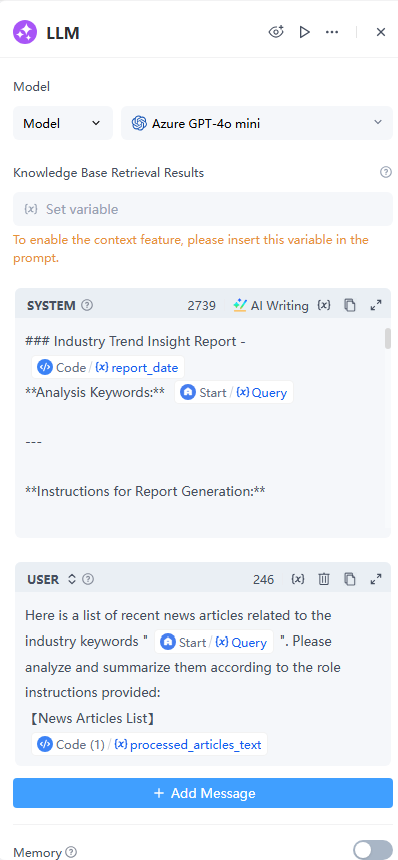The width and height of the screenshot is (398, 860).
Task: Close the LLM panel
Action: 381,32
